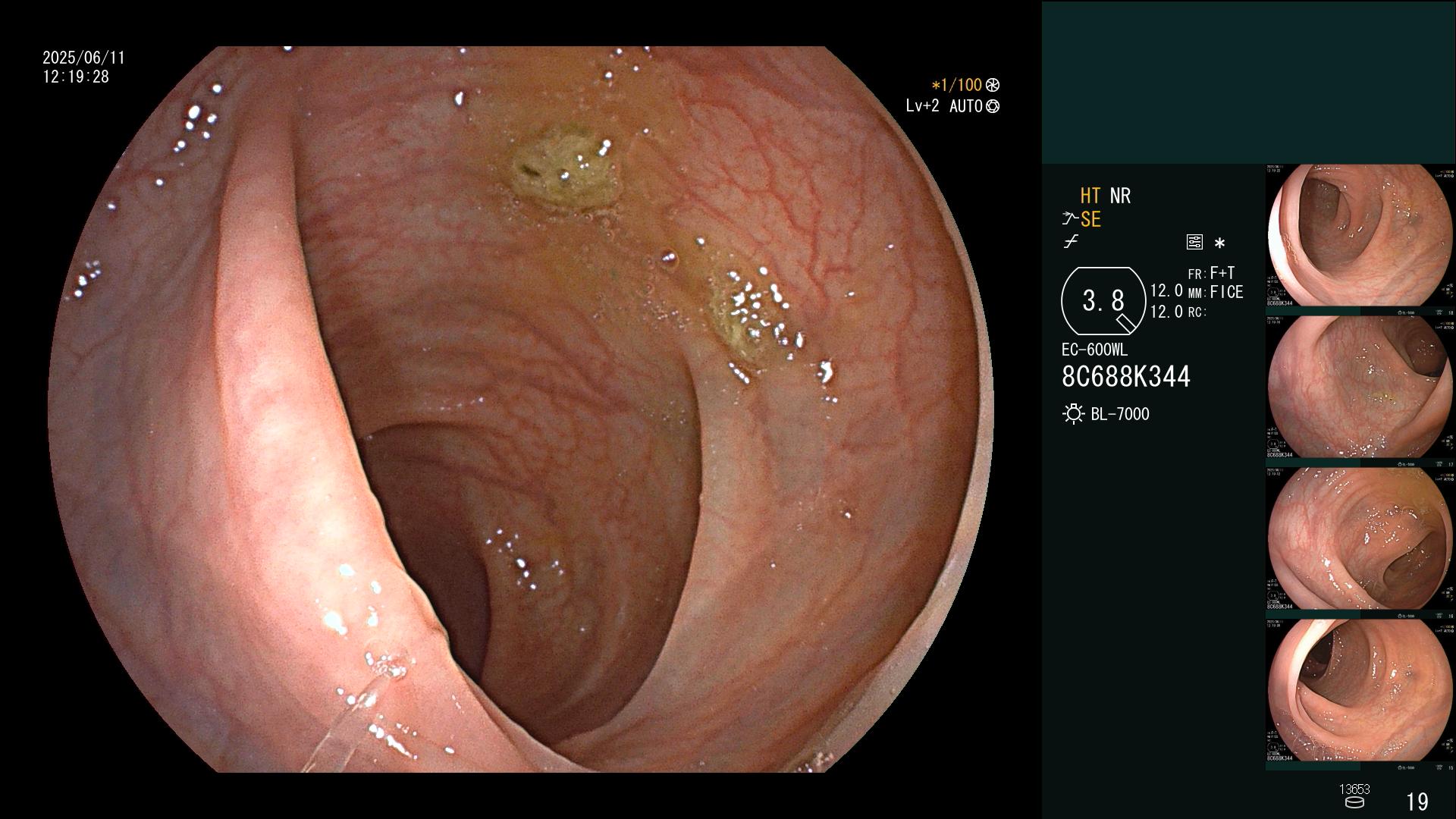
Task: Click the storage disk icon under 13653
Action: [x=1354, y=803]
